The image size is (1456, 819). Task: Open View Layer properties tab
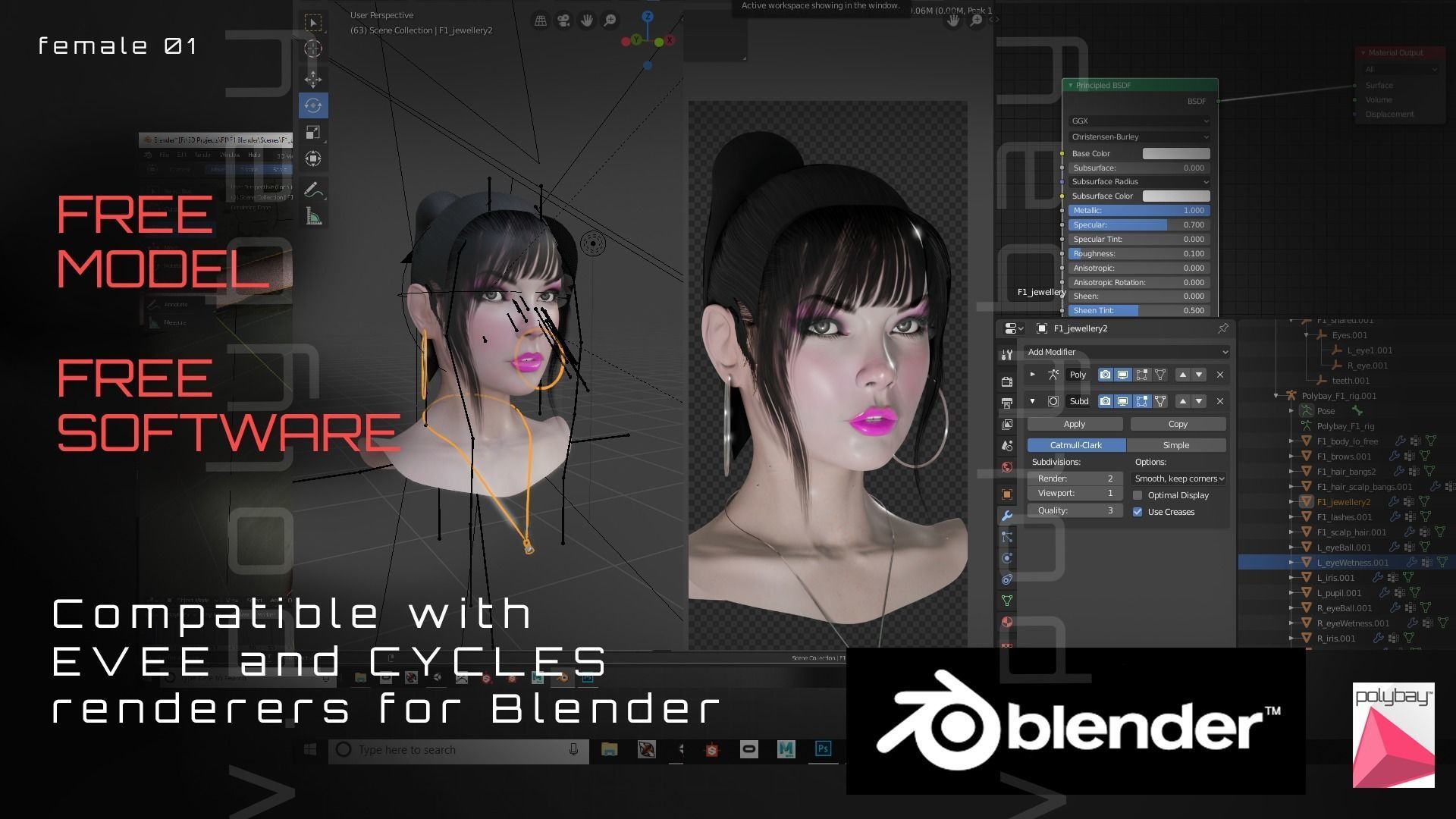pyautogui.click(x=1007, y=424)
